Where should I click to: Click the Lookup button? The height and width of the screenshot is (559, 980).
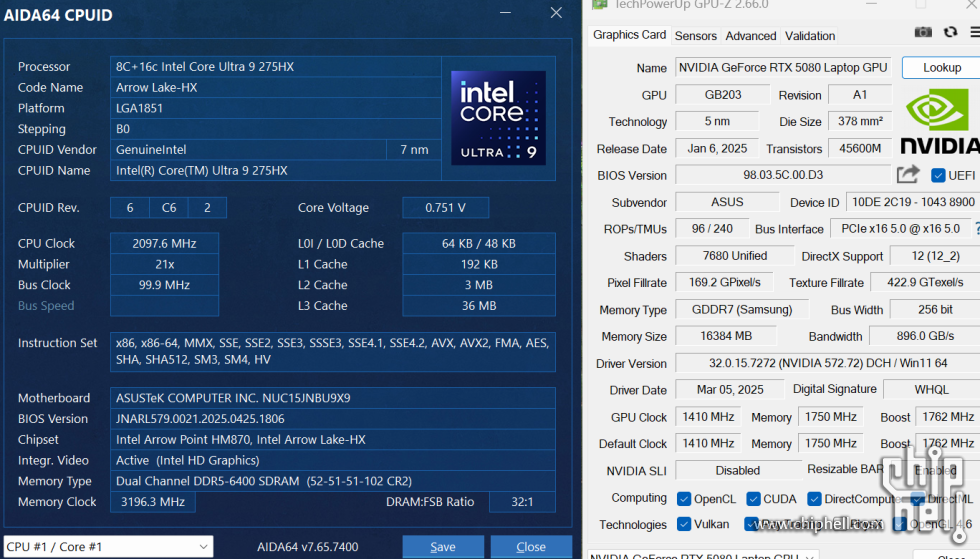942,68
